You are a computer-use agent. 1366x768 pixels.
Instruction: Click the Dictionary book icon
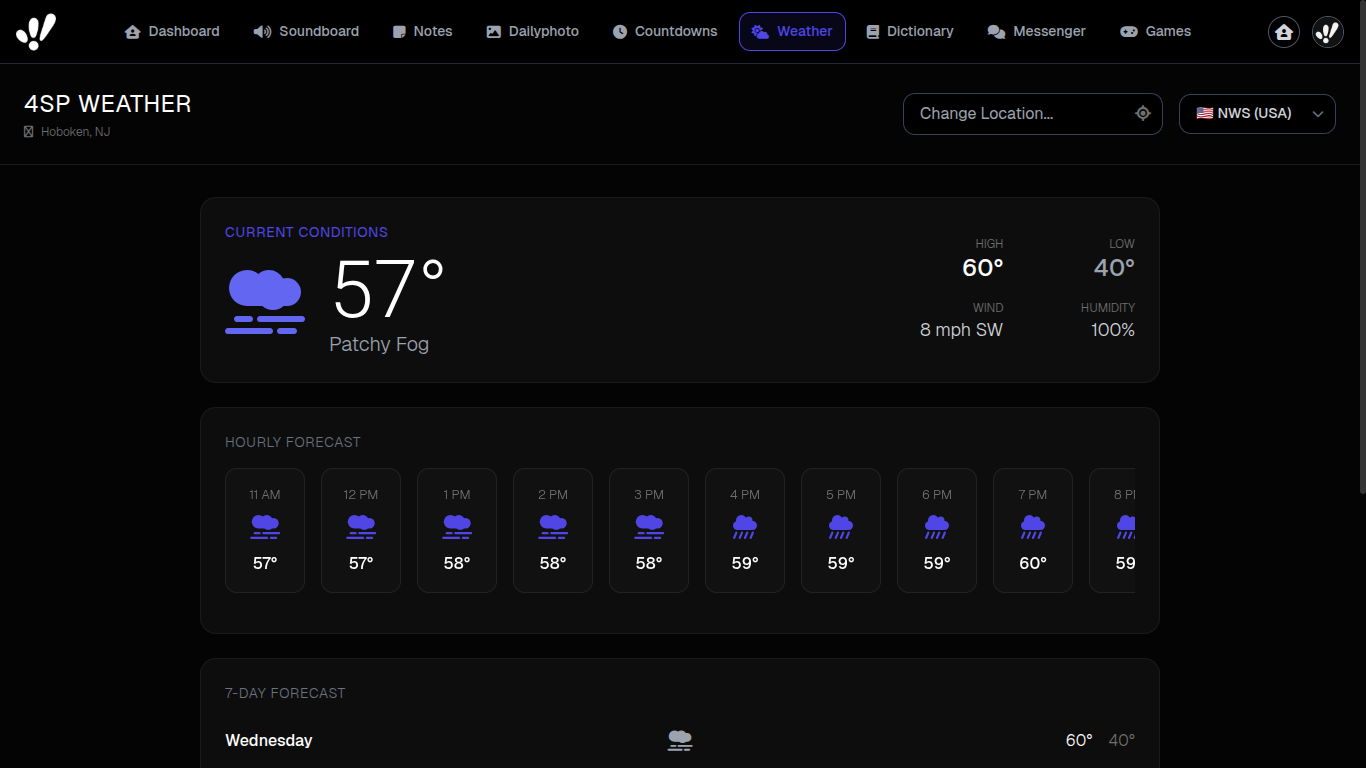click(x=874, y=31)
